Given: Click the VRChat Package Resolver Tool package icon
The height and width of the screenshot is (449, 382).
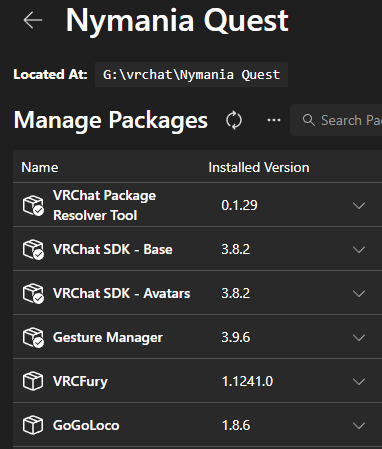Looking at the screenshot, I should pyautogui.click(x=33, y=205).
